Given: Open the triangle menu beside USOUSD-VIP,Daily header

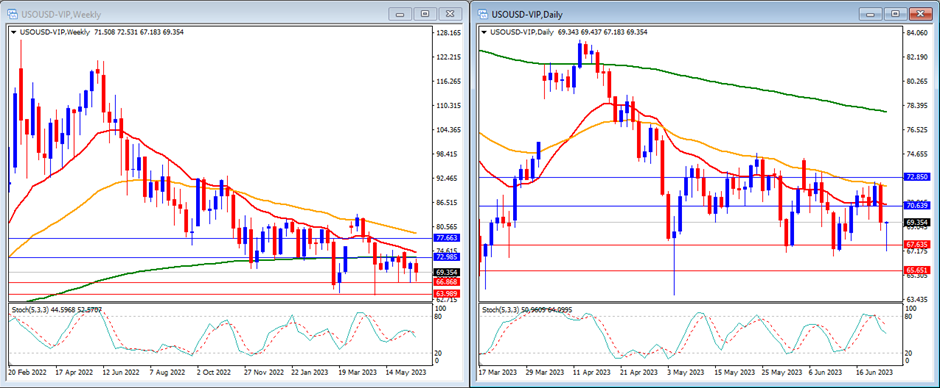Looking at the screenshot, I should 484,32.
